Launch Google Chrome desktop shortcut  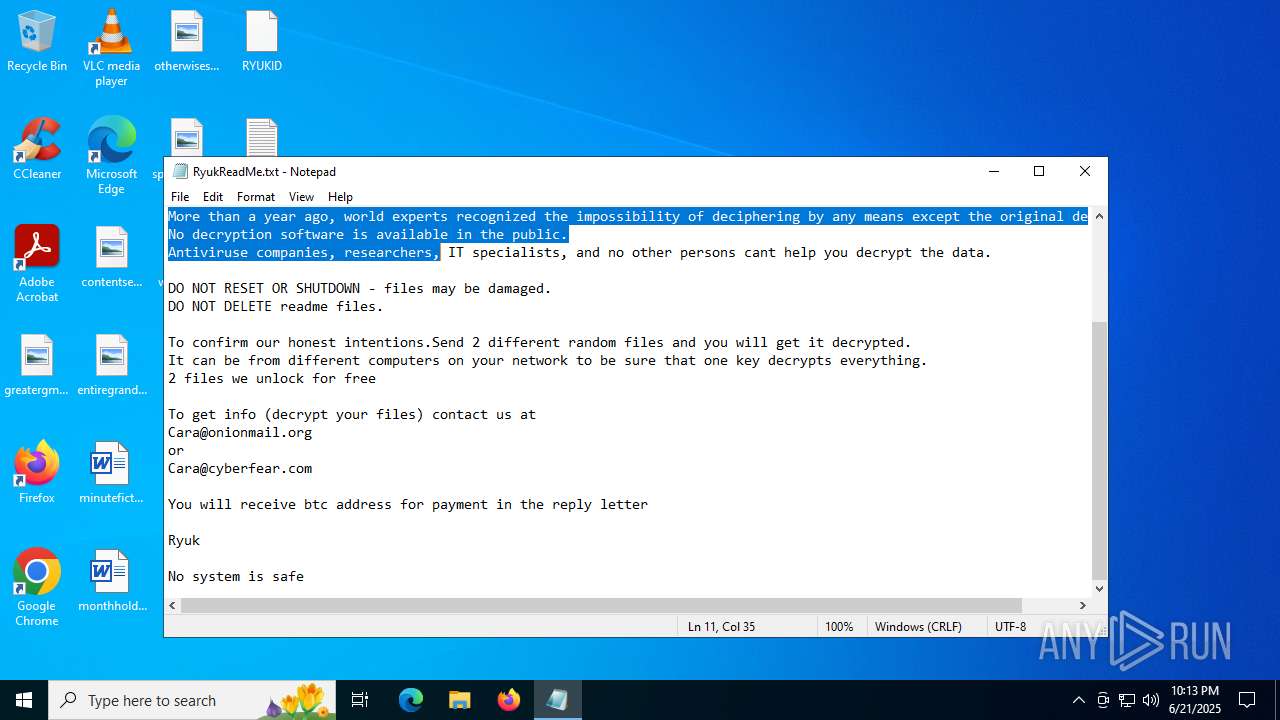pos(37,588)
